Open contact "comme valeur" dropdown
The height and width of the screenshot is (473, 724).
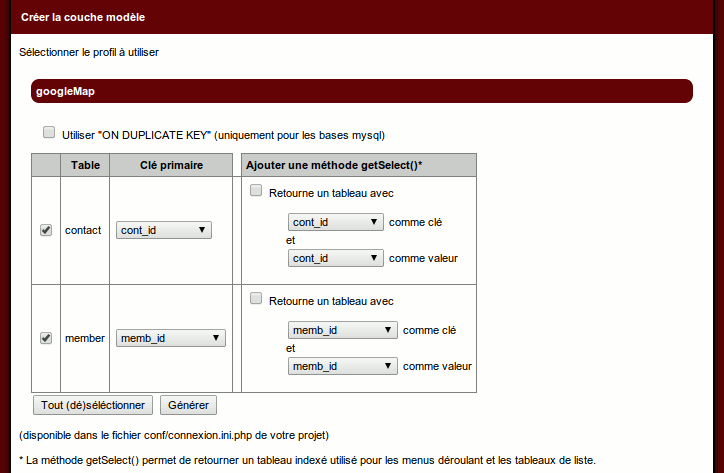[x=336, y=258]
